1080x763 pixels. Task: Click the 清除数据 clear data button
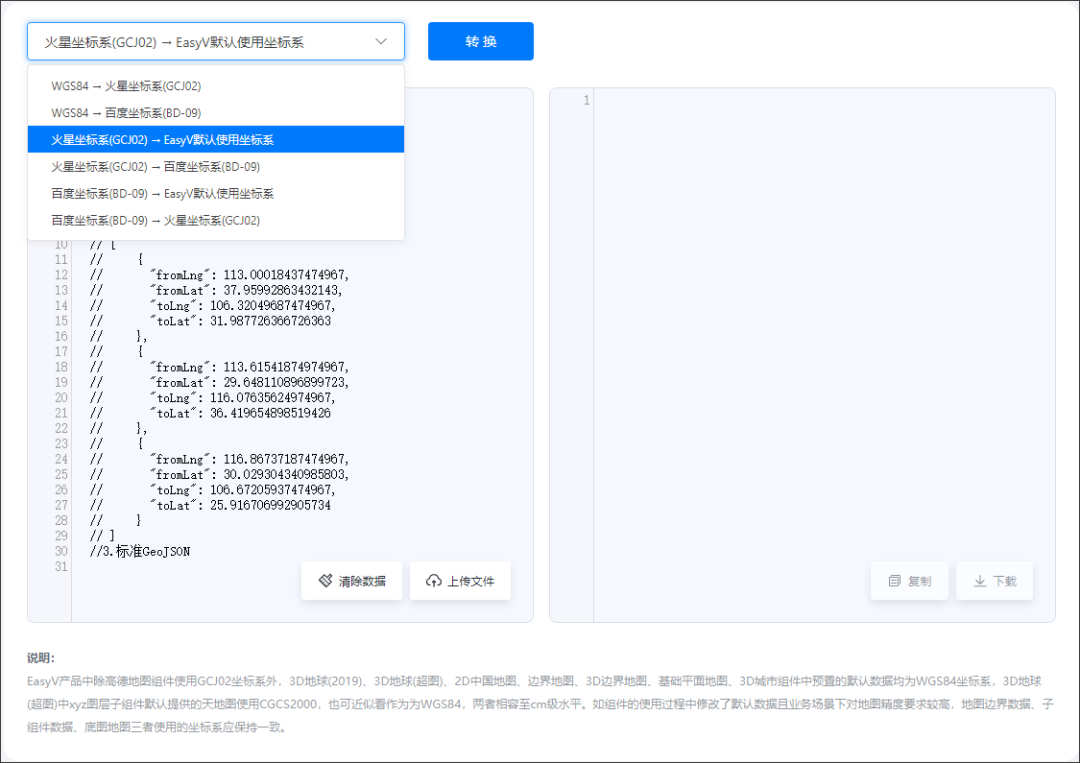click(351, 581)
